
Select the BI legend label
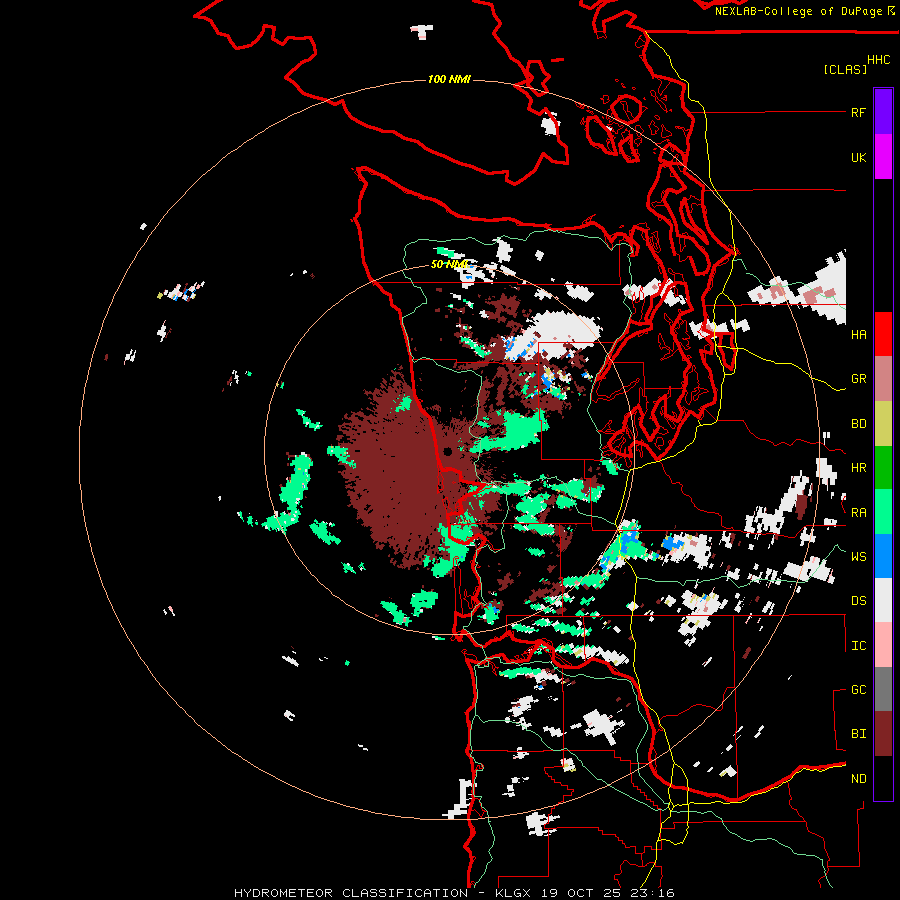(858, 734)
